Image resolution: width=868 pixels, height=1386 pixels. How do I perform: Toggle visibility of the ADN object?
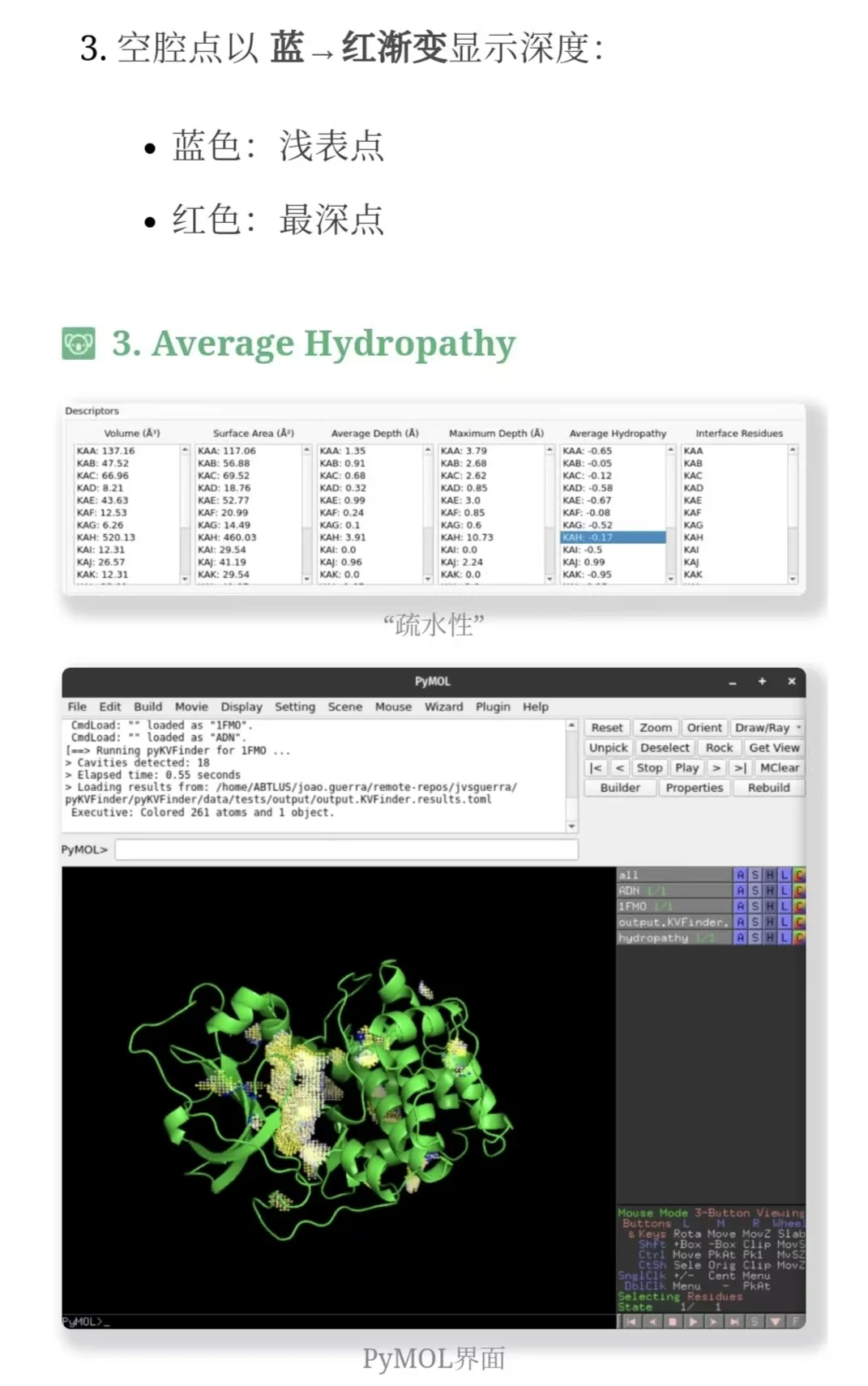[674, 890]
